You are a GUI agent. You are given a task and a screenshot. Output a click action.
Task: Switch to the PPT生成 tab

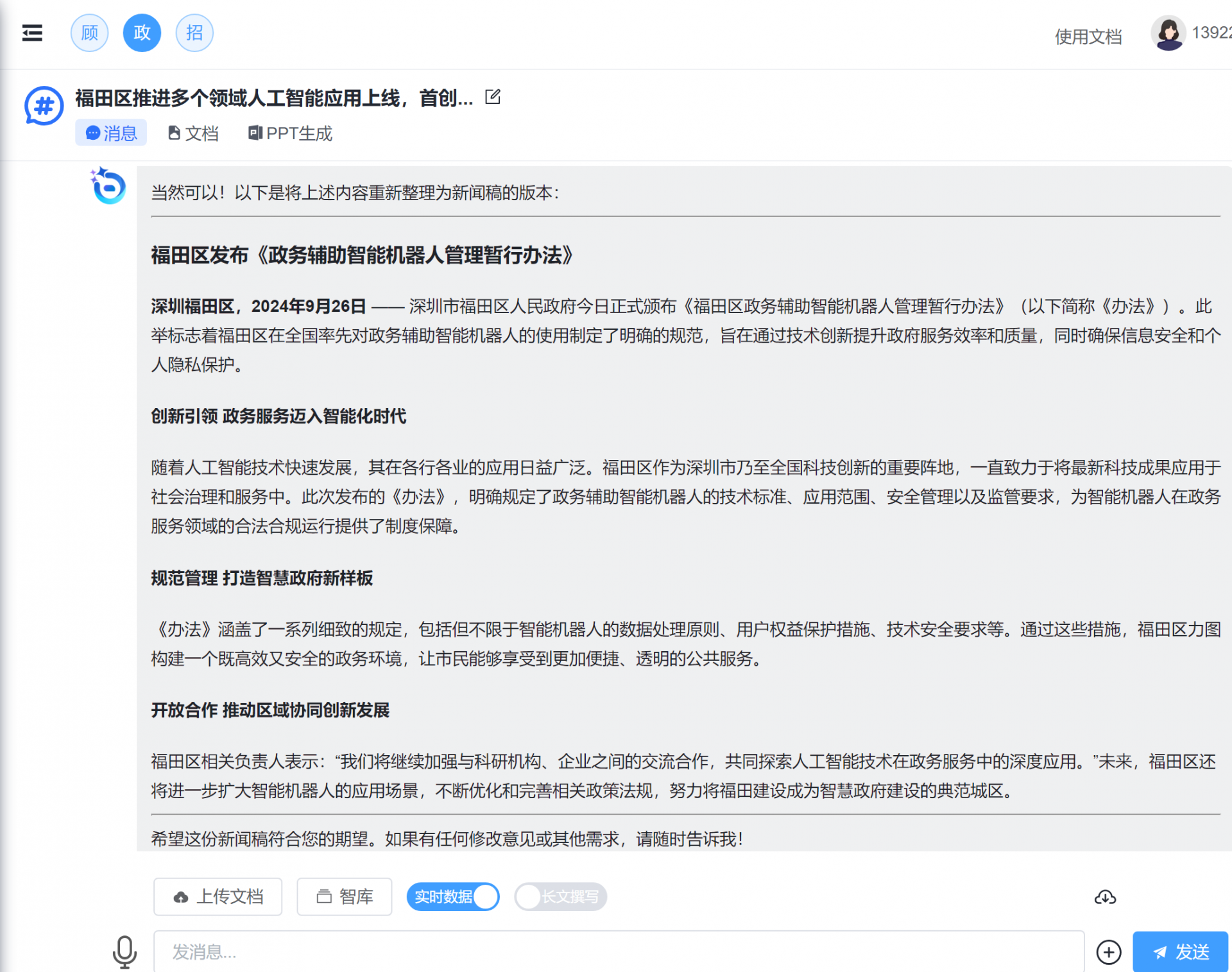coord(290,133)
